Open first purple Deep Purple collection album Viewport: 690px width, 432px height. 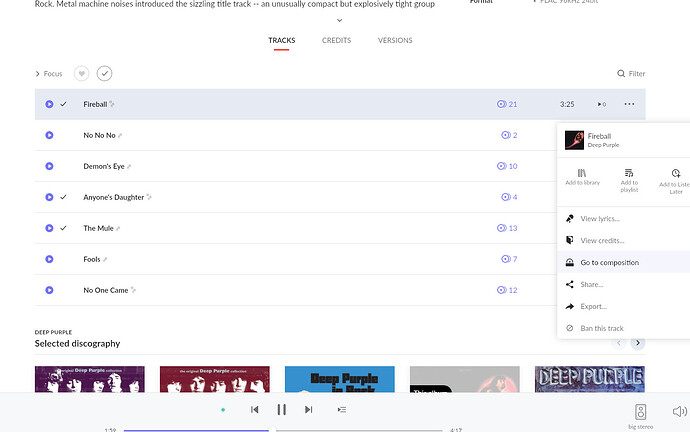coord(90,379)
